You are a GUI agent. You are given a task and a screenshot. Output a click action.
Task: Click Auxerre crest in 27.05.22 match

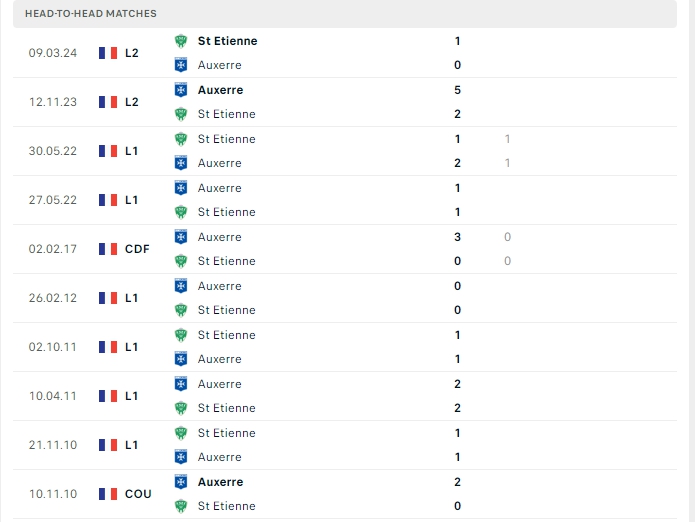point(181,188)
